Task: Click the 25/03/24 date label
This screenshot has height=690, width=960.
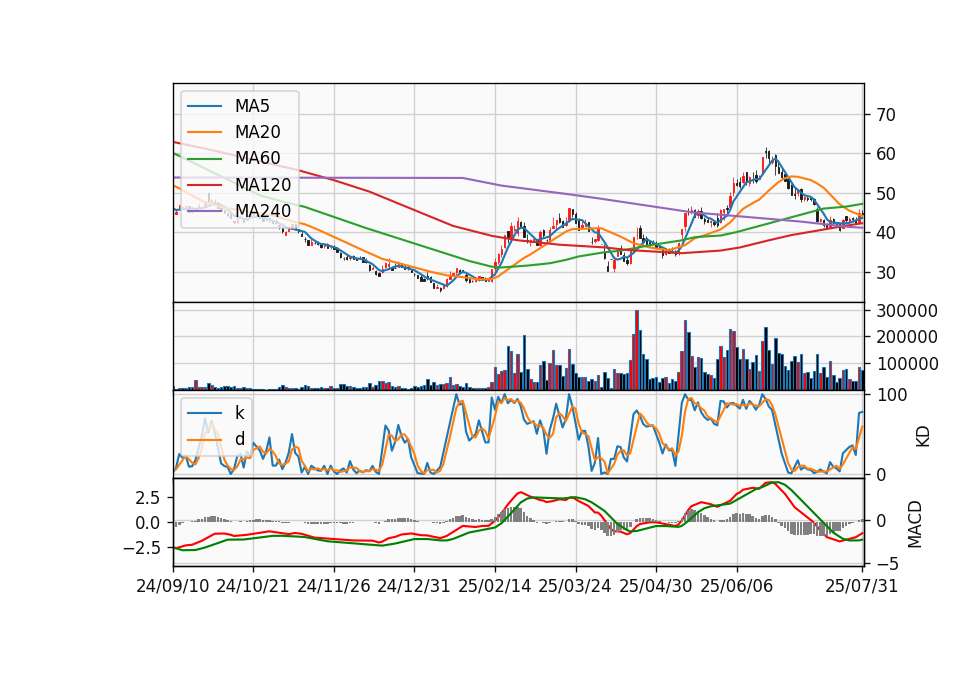Action: 575,586
